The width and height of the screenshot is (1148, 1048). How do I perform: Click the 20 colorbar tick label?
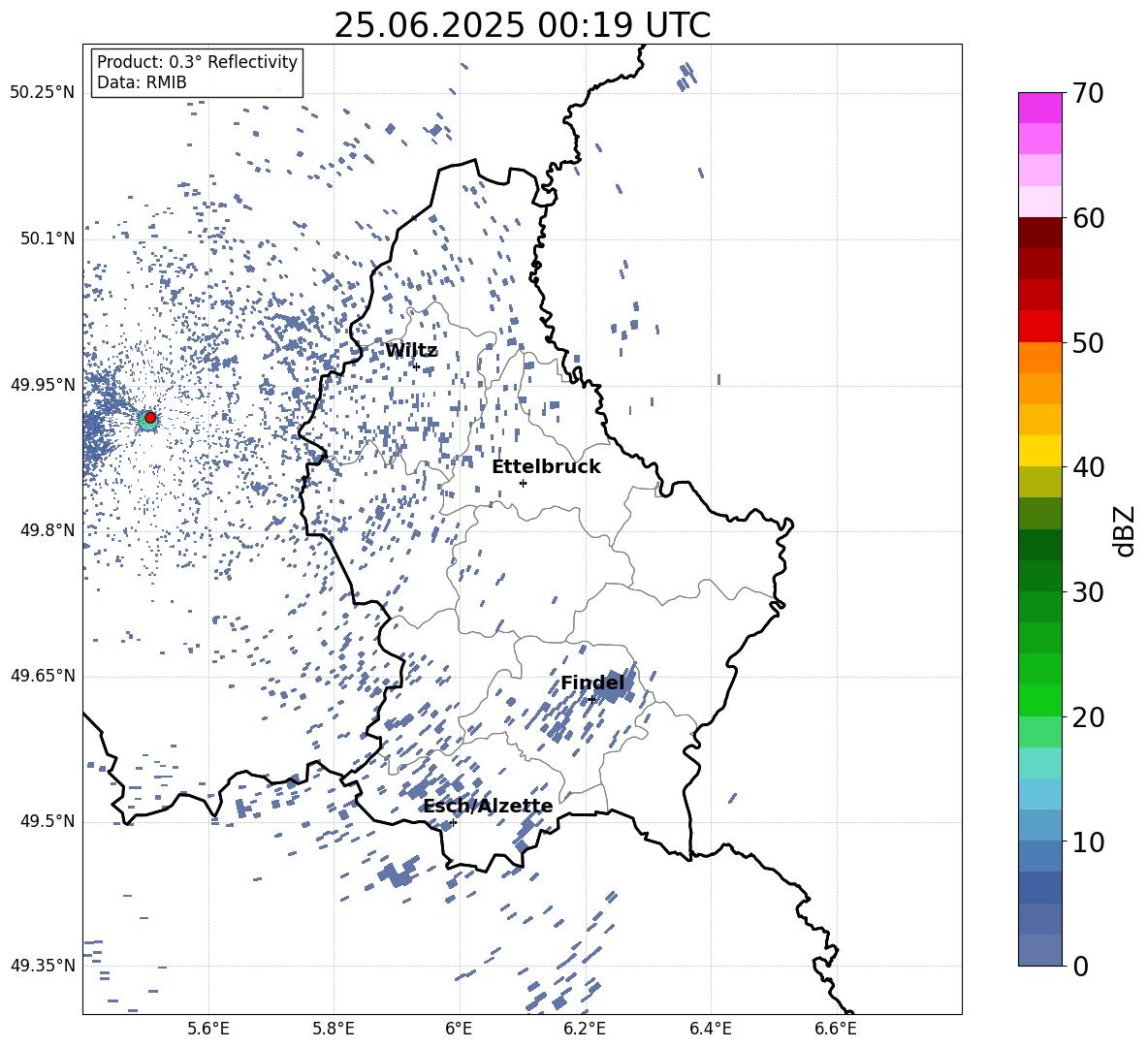point(1088,717)
